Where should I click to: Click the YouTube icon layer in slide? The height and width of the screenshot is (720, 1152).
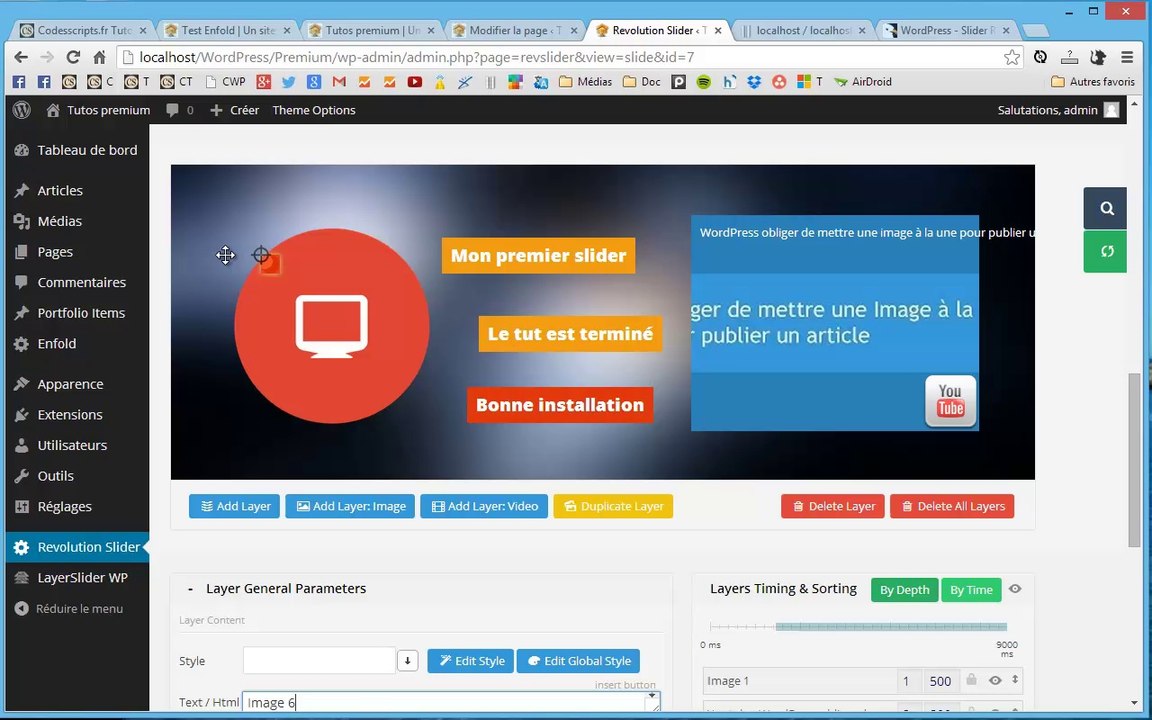pos(951,401)
